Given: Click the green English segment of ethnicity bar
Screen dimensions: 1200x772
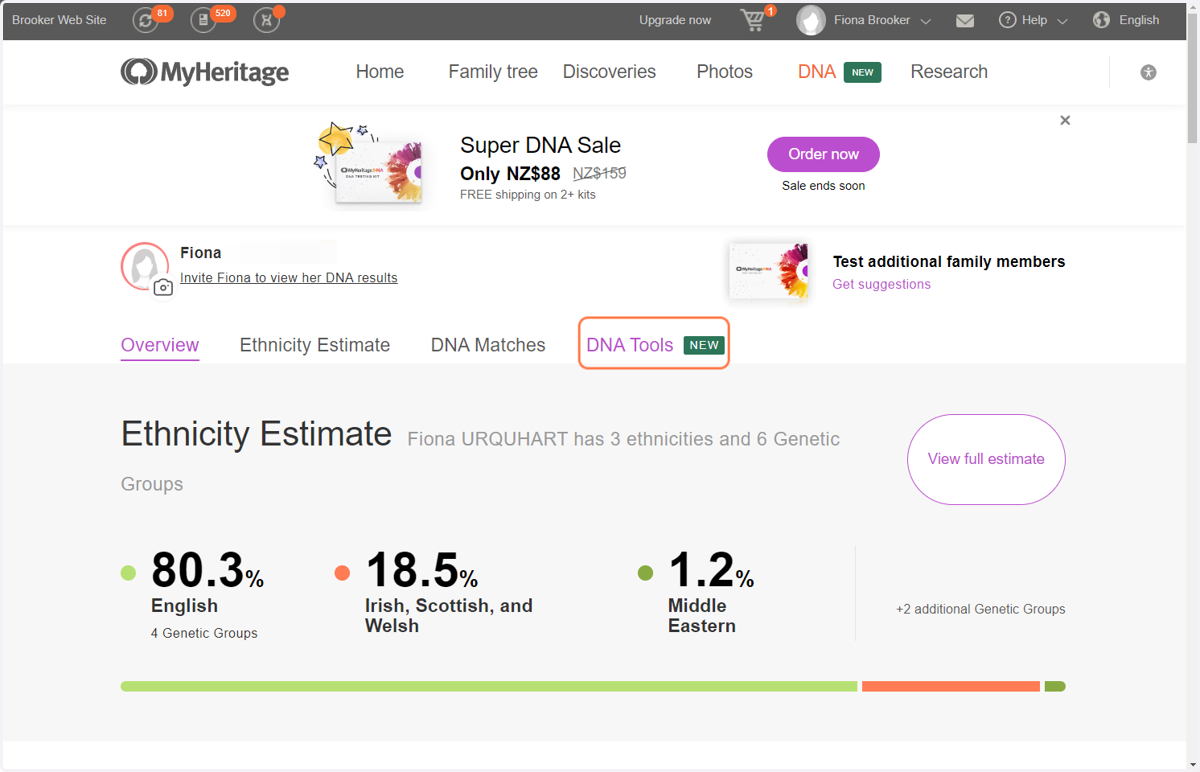Looking at the screenshot, I should pos(489,687).
